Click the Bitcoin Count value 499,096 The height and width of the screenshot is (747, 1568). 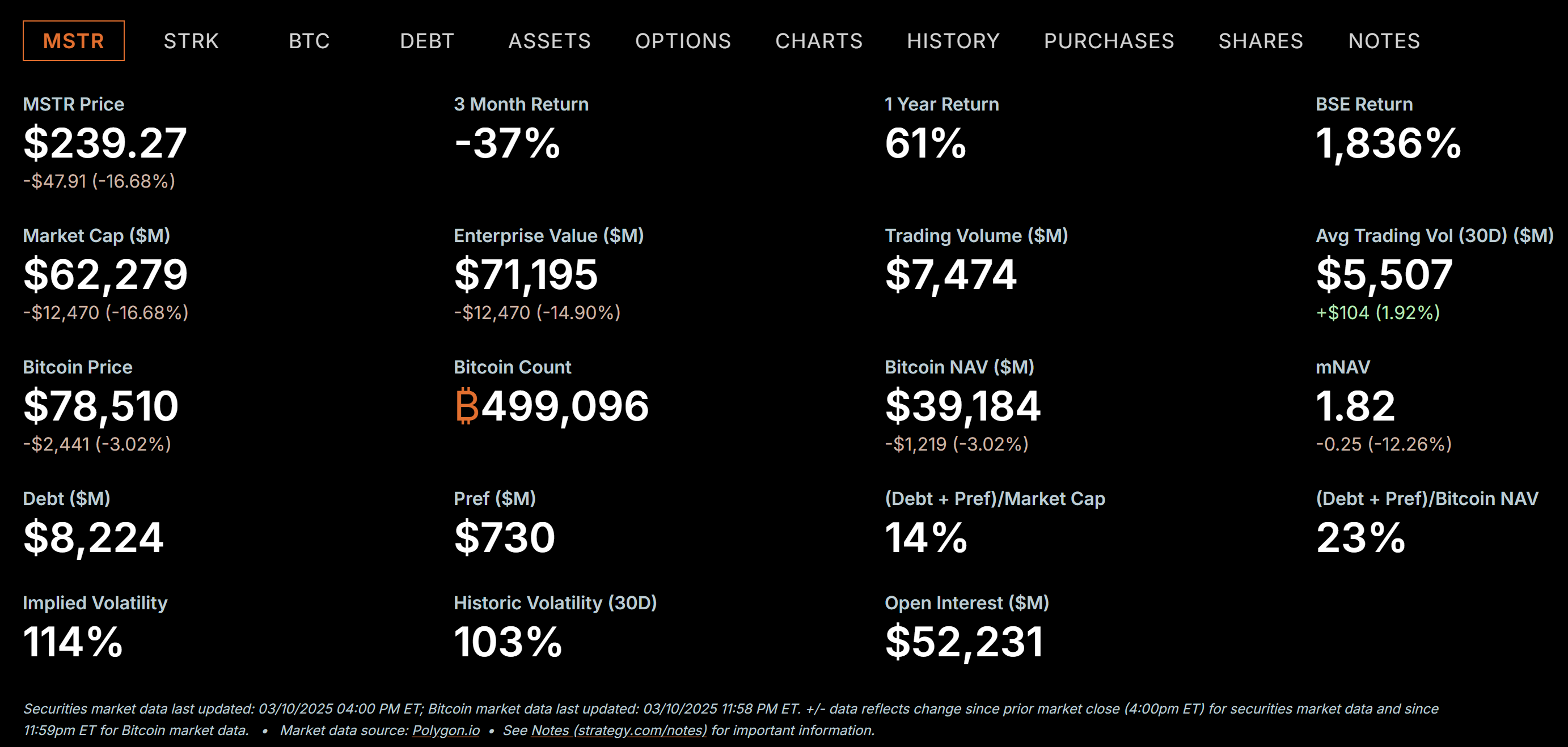tap(564, 406)
